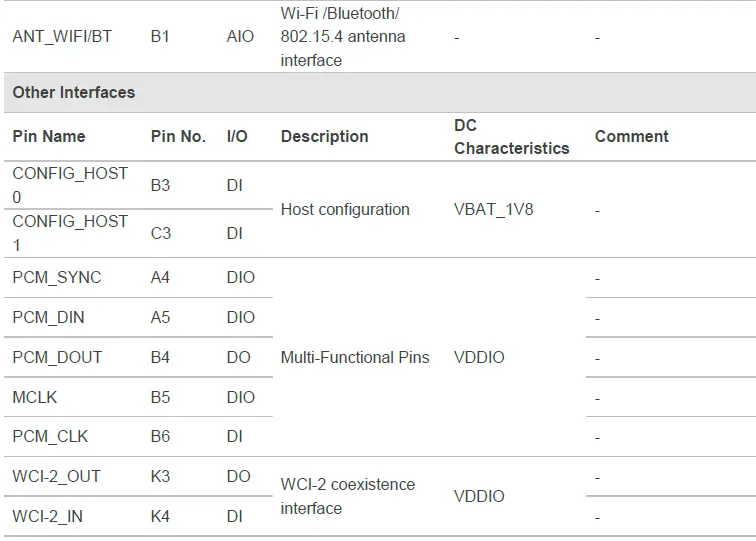The width and height of the screenshot is (756, 541).
Task: Click the PCM_SYNC pin name
Action: pyautogui.click(x=57, y=277)
